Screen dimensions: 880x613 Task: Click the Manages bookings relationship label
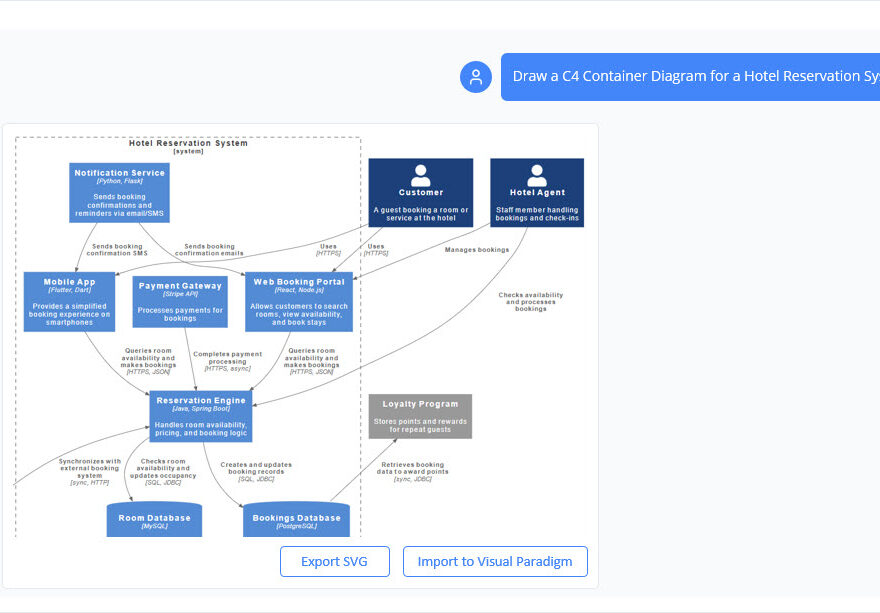coord(476,250)
